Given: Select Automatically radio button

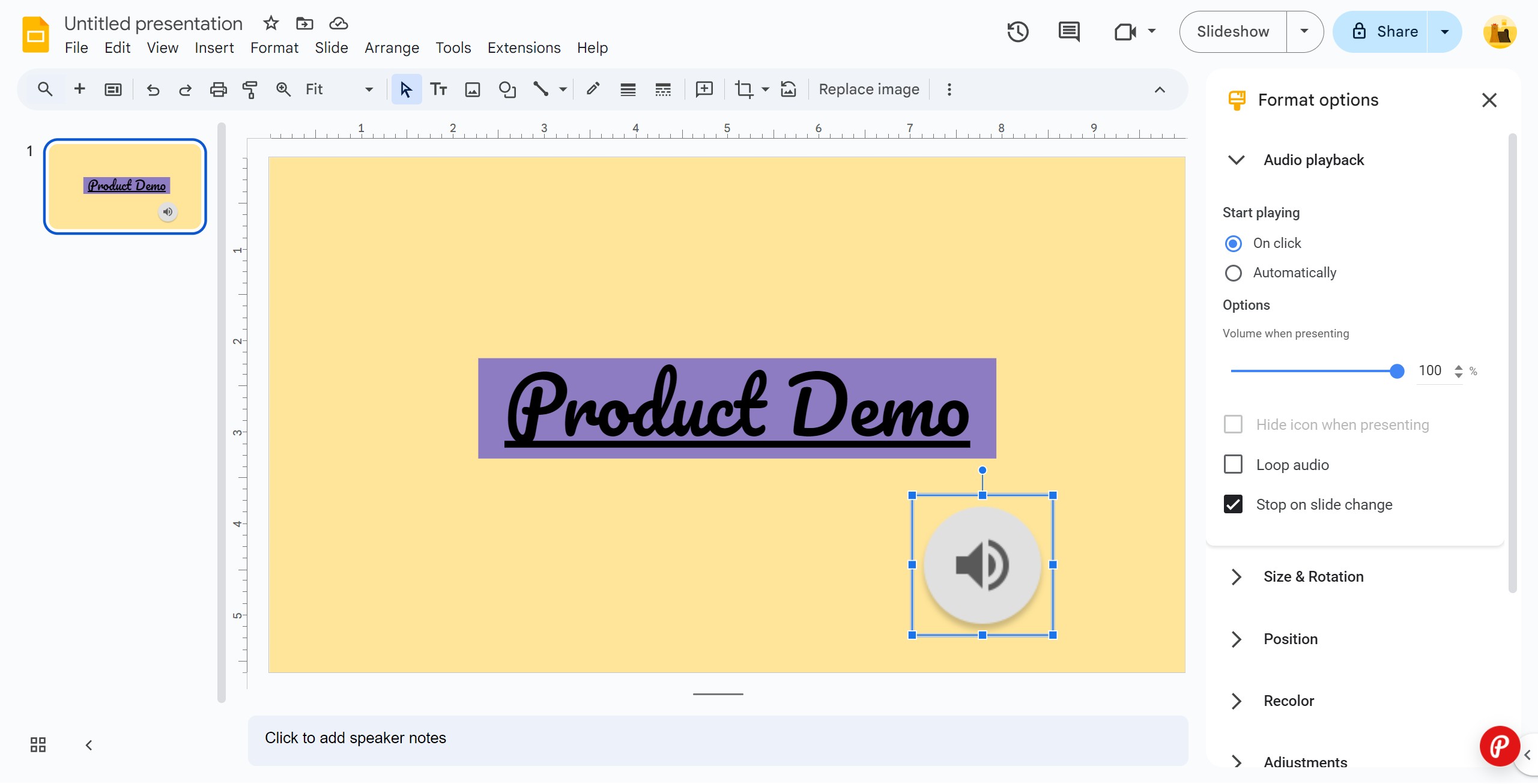Looking at the screenshot, I should tap(1233, 273).
